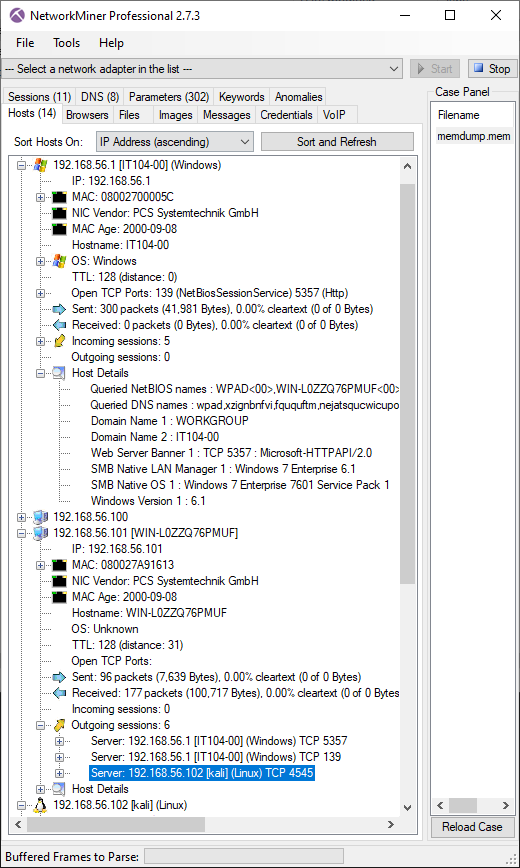Click the Buffered Frames to Parse progress bar
The width and height of the screenshot is (520, 868).
point(244,856)
